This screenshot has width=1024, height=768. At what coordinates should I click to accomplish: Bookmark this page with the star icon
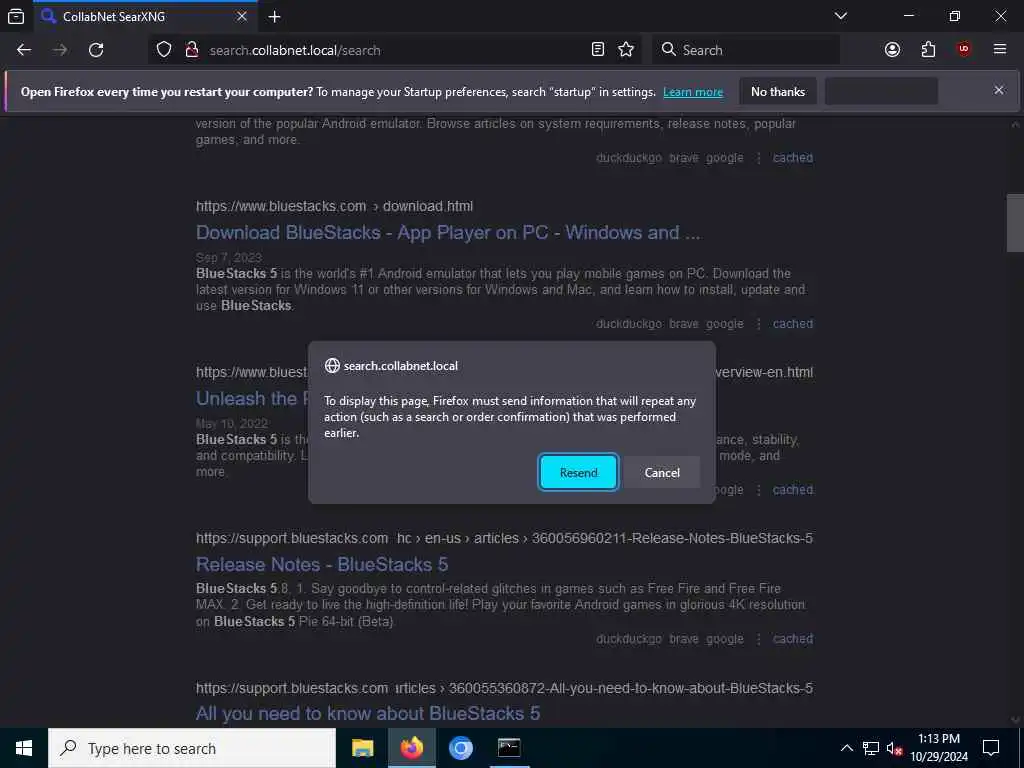click(x=626, y=50)
